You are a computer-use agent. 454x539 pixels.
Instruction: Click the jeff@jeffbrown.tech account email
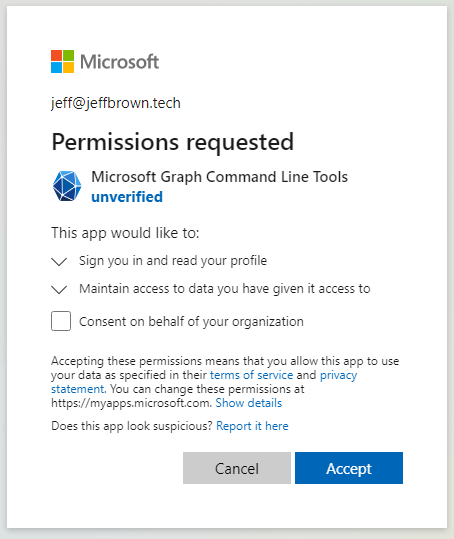[116, 103]
